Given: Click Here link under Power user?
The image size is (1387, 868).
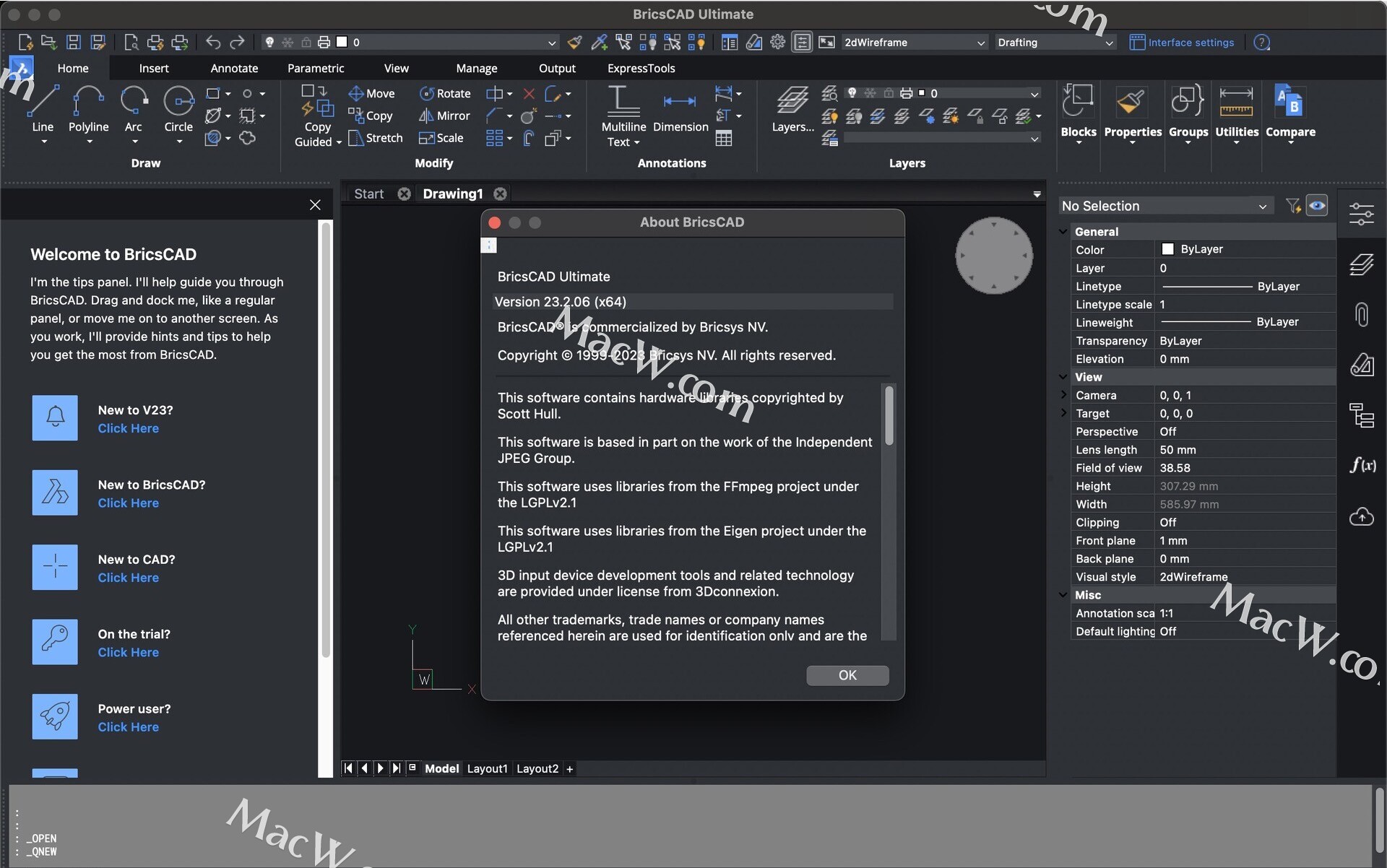Looking at the screenshot, I should tap(128, 727).
